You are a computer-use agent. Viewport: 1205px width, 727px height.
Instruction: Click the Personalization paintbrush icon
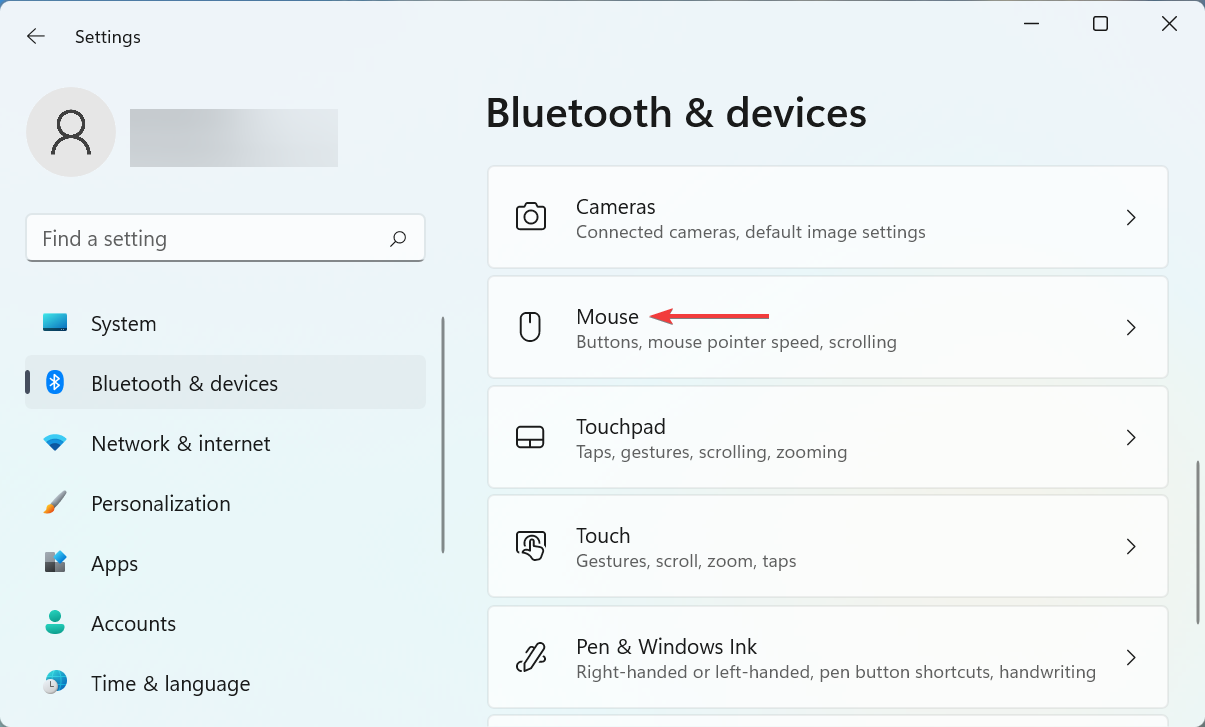(x=53, y=503)
